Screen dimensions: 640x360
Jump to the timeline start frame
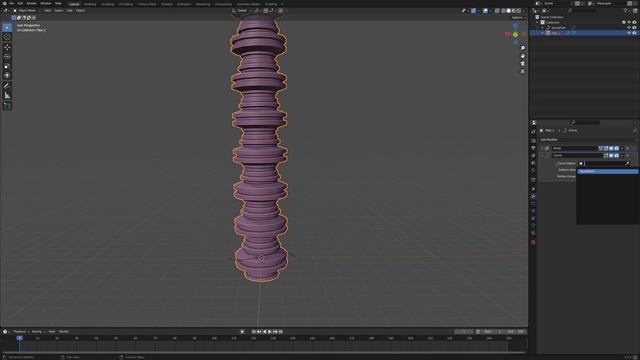coord(253,332)
